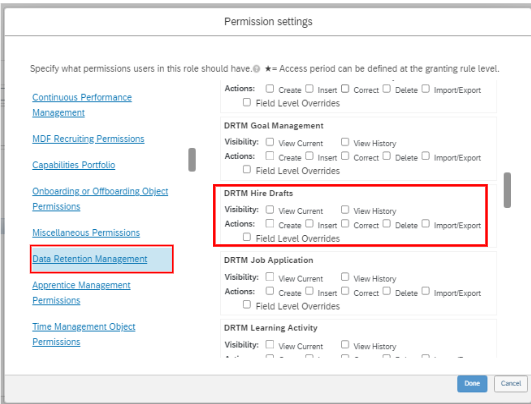Image resolution: width=531 pixels, height=404 pixels.
Task: Check Create for DRTM Hire Drafts
Action: coord(270,224)
